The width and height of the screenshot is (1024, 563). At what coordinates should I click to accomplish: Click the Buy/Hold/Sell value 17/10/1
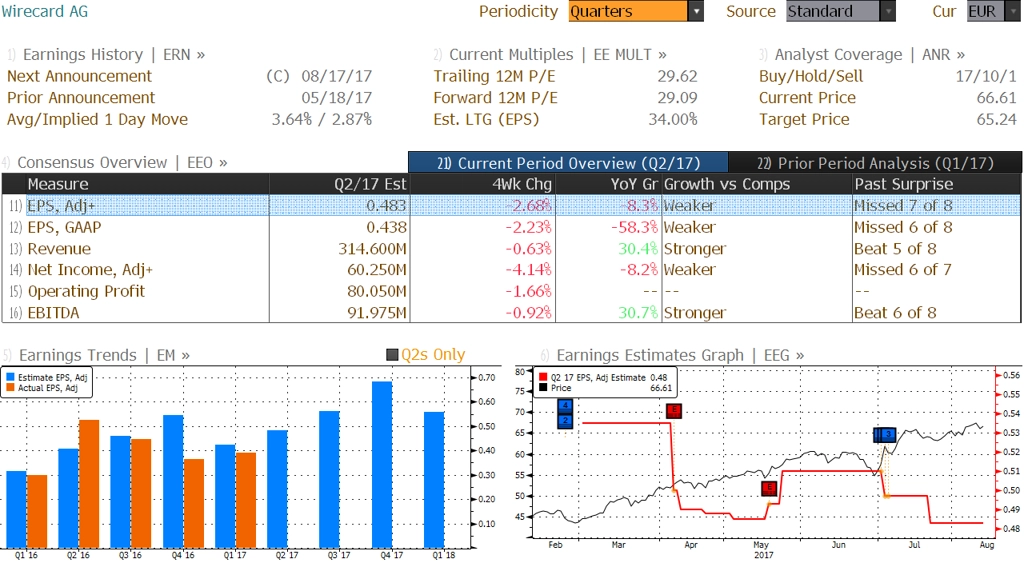point(986,76)
